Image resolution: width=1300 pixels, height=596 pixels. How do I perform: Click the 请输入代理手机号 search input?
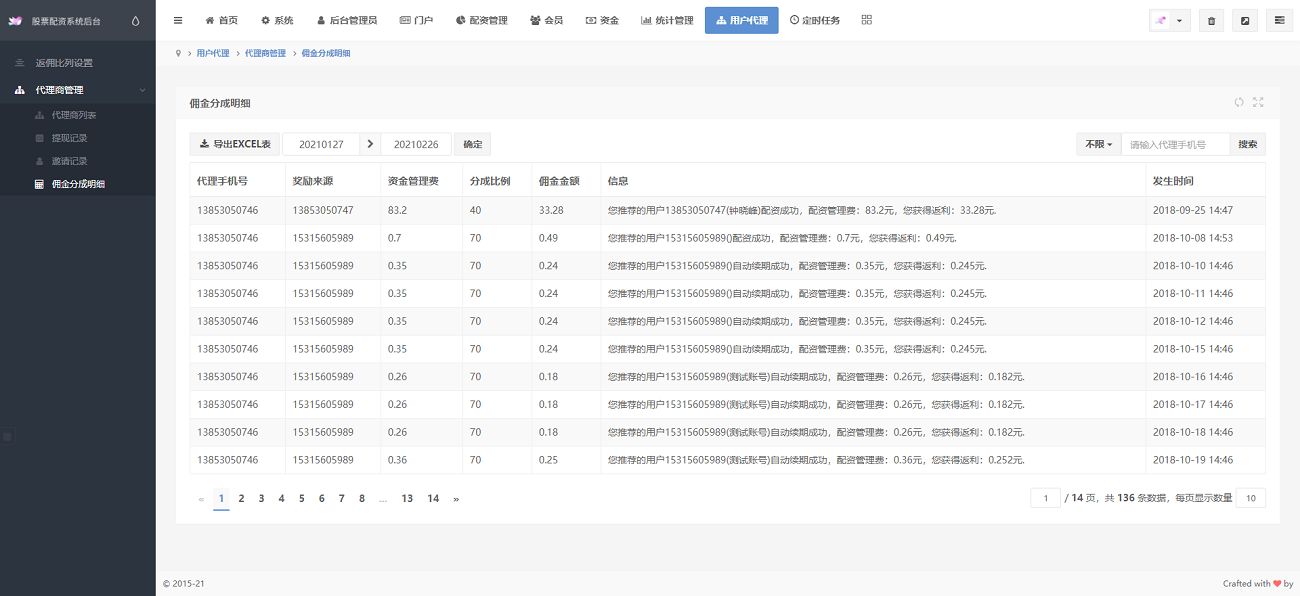1175,144
